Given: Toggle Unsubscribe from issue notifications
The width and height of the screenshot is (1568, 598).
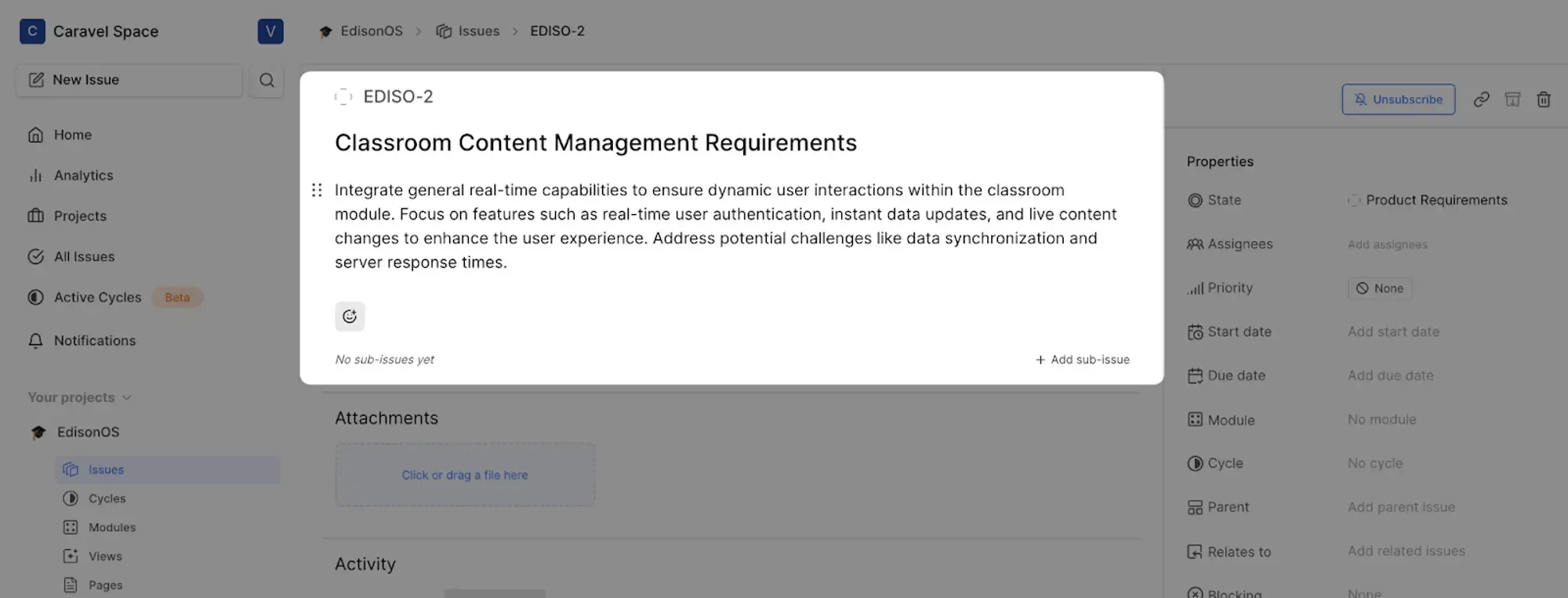Looking at the screenshot, I should tap(1398, 100).
